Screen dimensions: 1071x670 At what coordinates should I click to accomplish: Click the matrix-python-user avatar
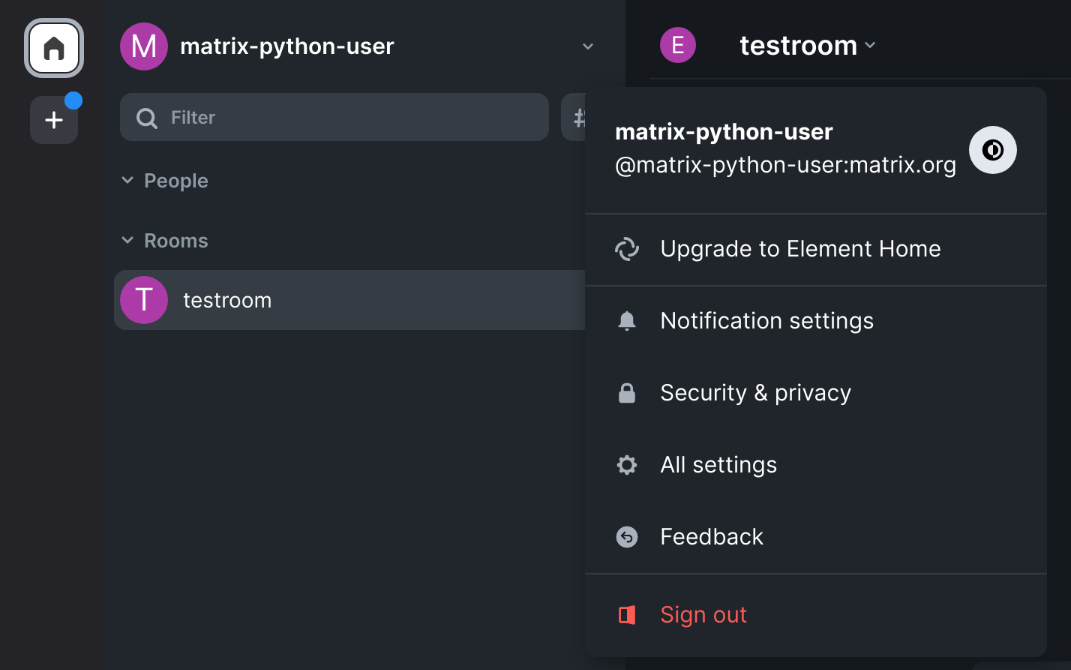click(143, 46)
